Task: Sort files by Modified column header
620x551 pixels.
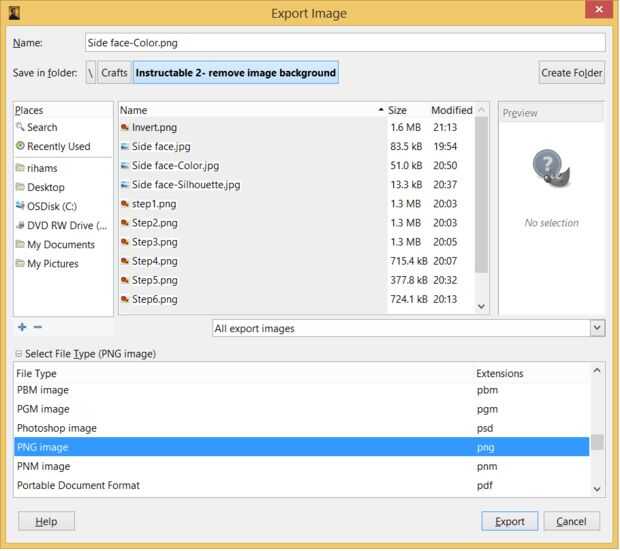Action: (x=452, y=110)
